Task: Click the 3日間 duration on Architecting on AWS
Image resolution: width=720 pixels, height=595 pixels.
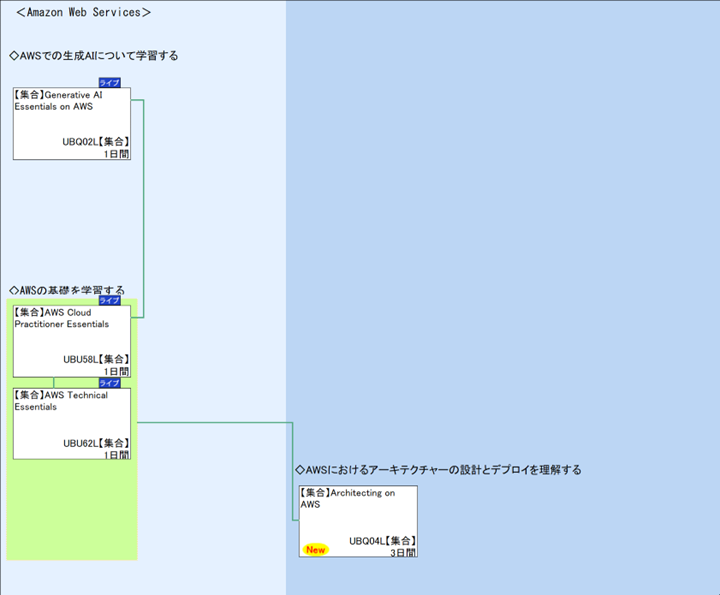Action: pyautogui.click(x=403, y=553)
